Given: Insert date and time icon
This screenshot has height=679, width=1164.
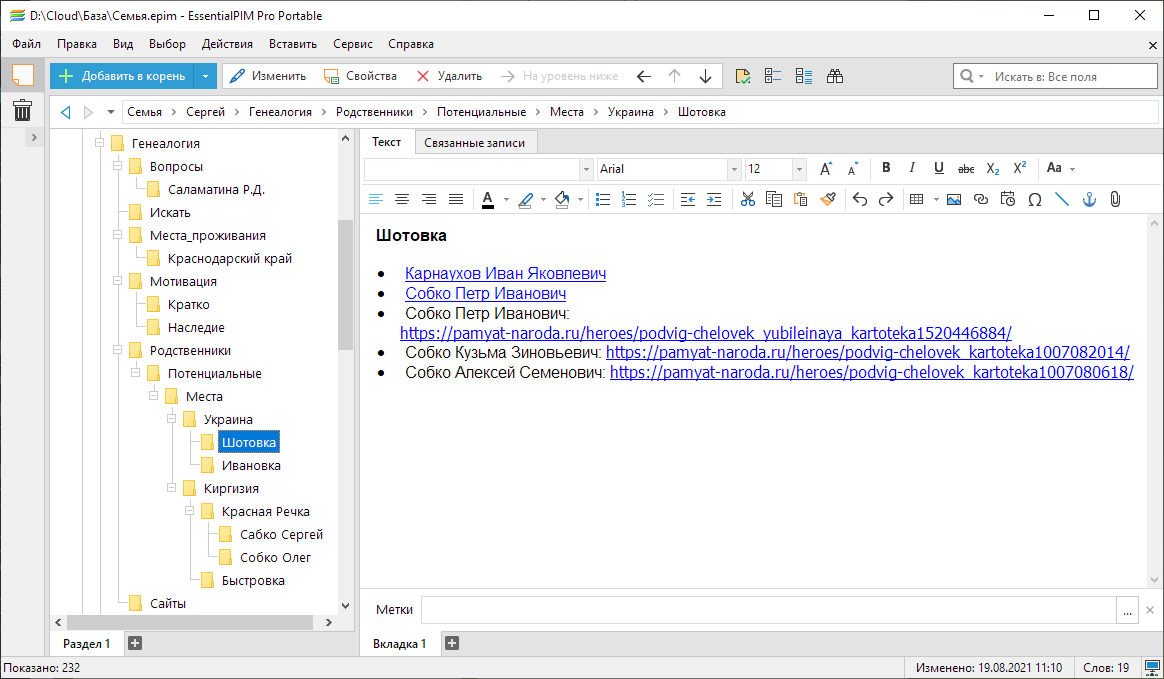Looking at the screenshot, I should point(1007,199).
